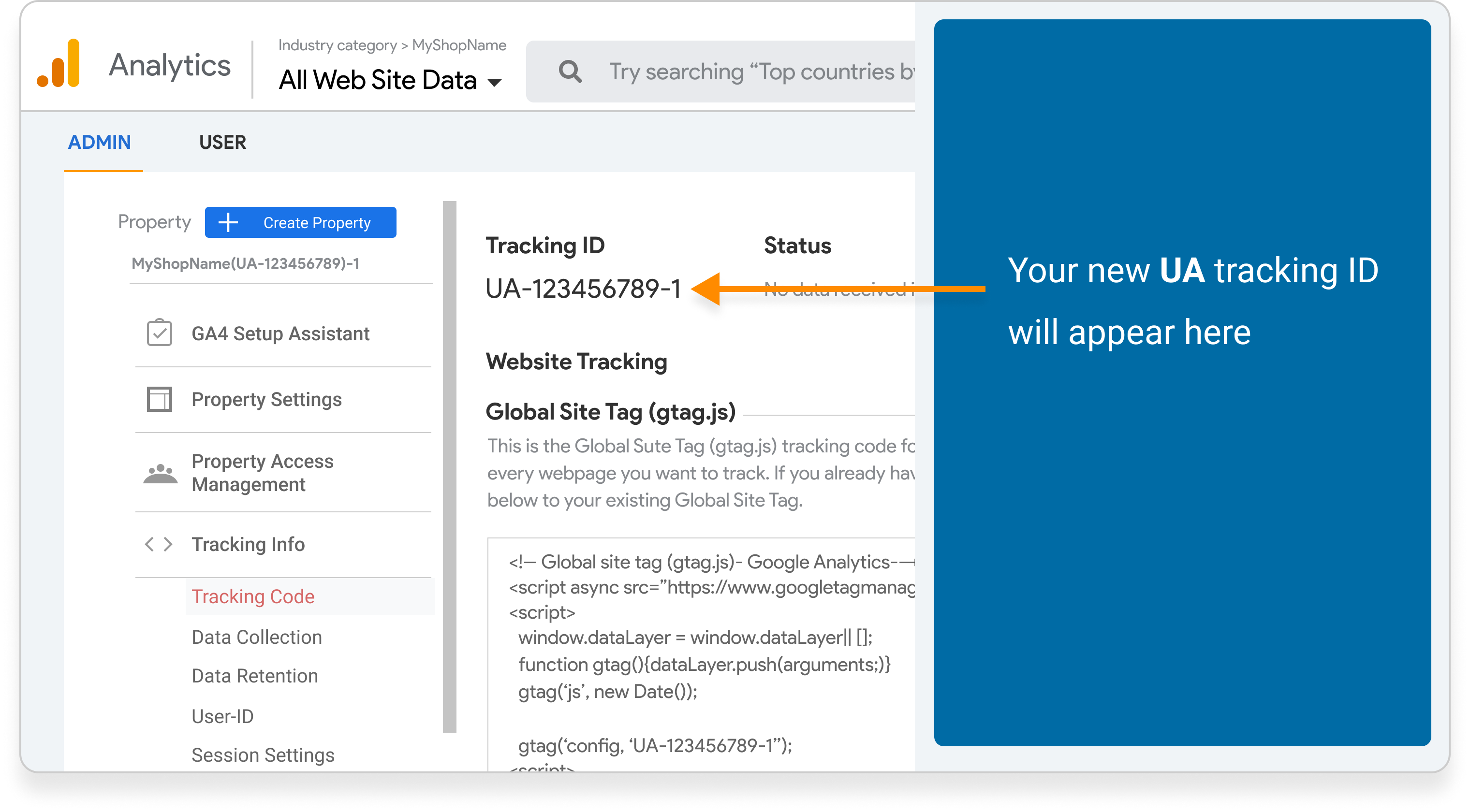Click the vertical scrollbar of the property column
Image resolution: width=1470 pixels, height=812 pixels.
pos(450,466)
